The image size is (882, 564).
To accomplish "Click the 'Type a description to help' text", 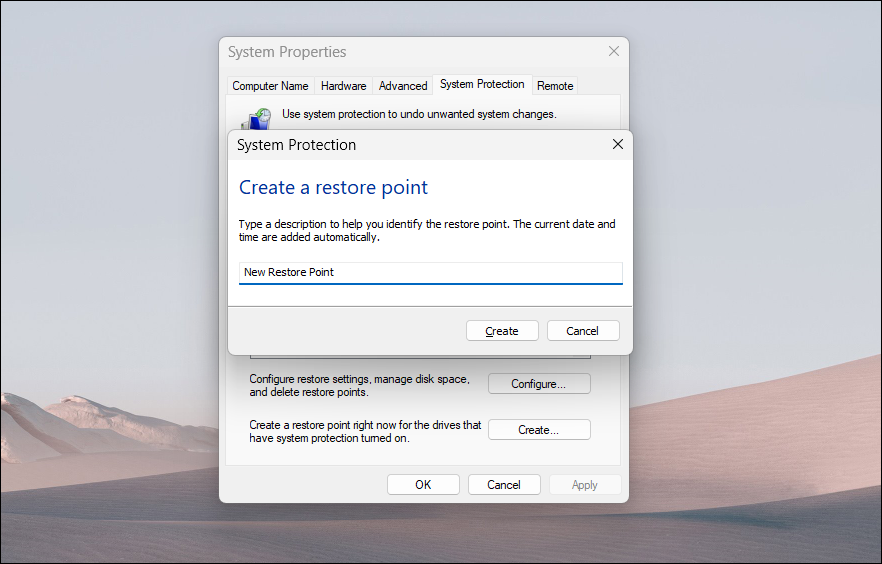I will (x=427, y=231).
